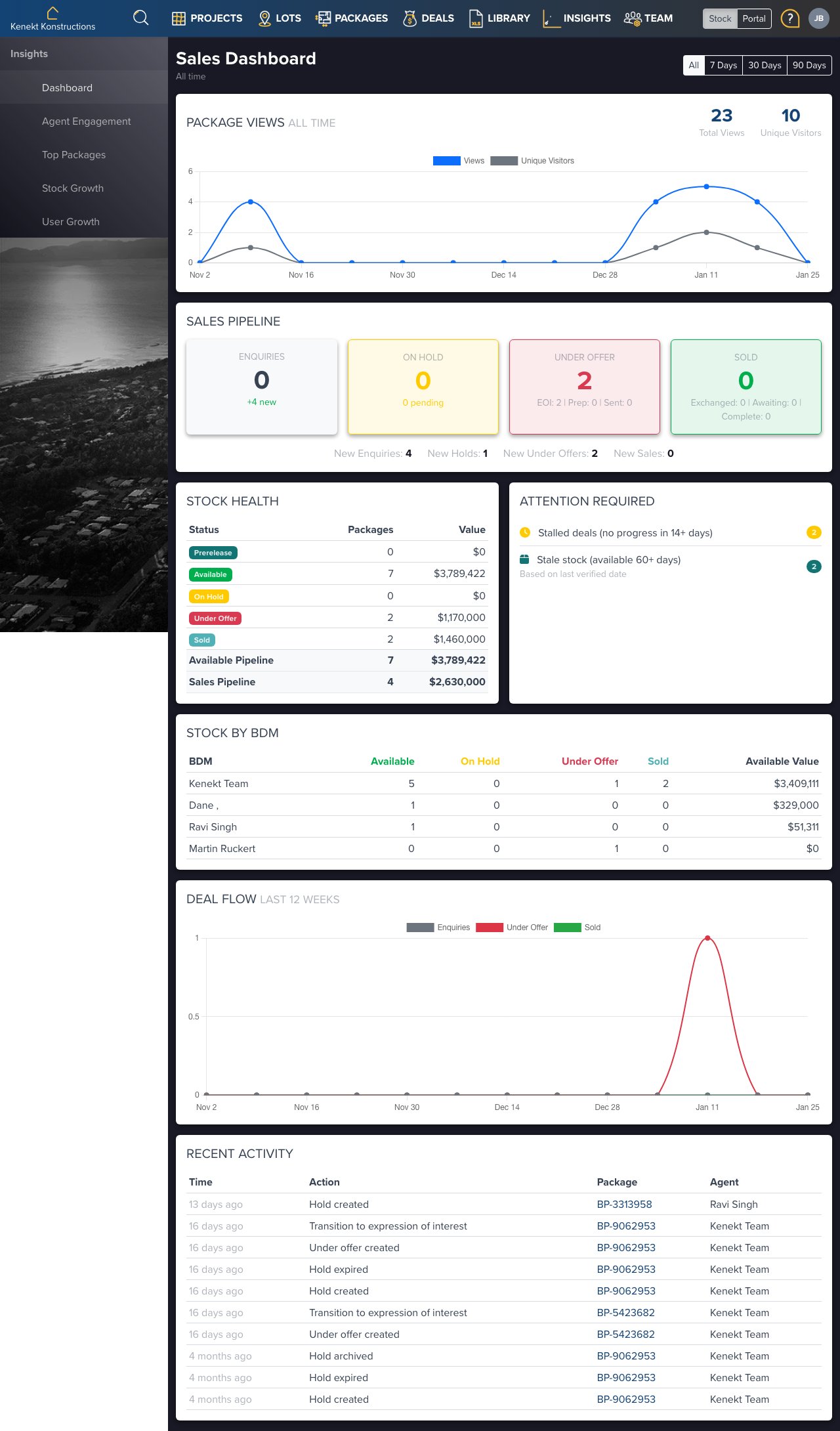Select the All time range filter
840x1431 pixels.
[694, 65]
